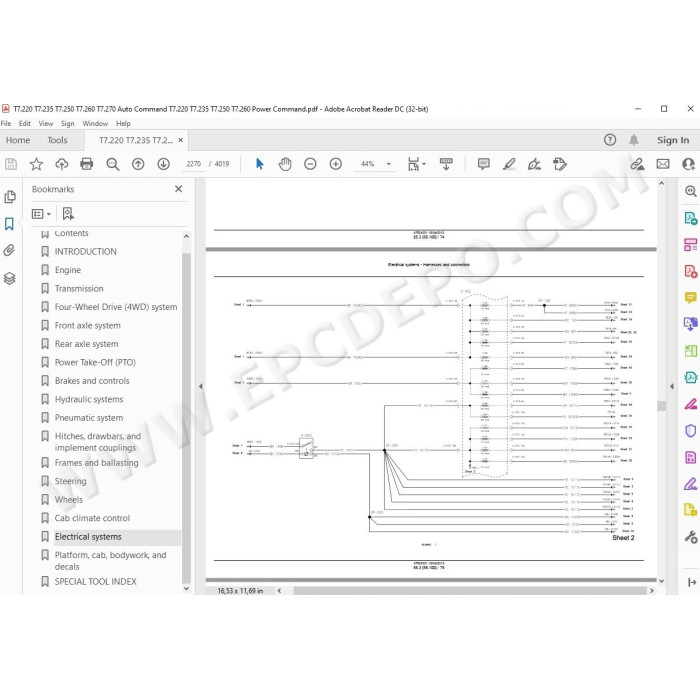
Task: Select the Highlight text pen tool
Action: tap(509, 164)
